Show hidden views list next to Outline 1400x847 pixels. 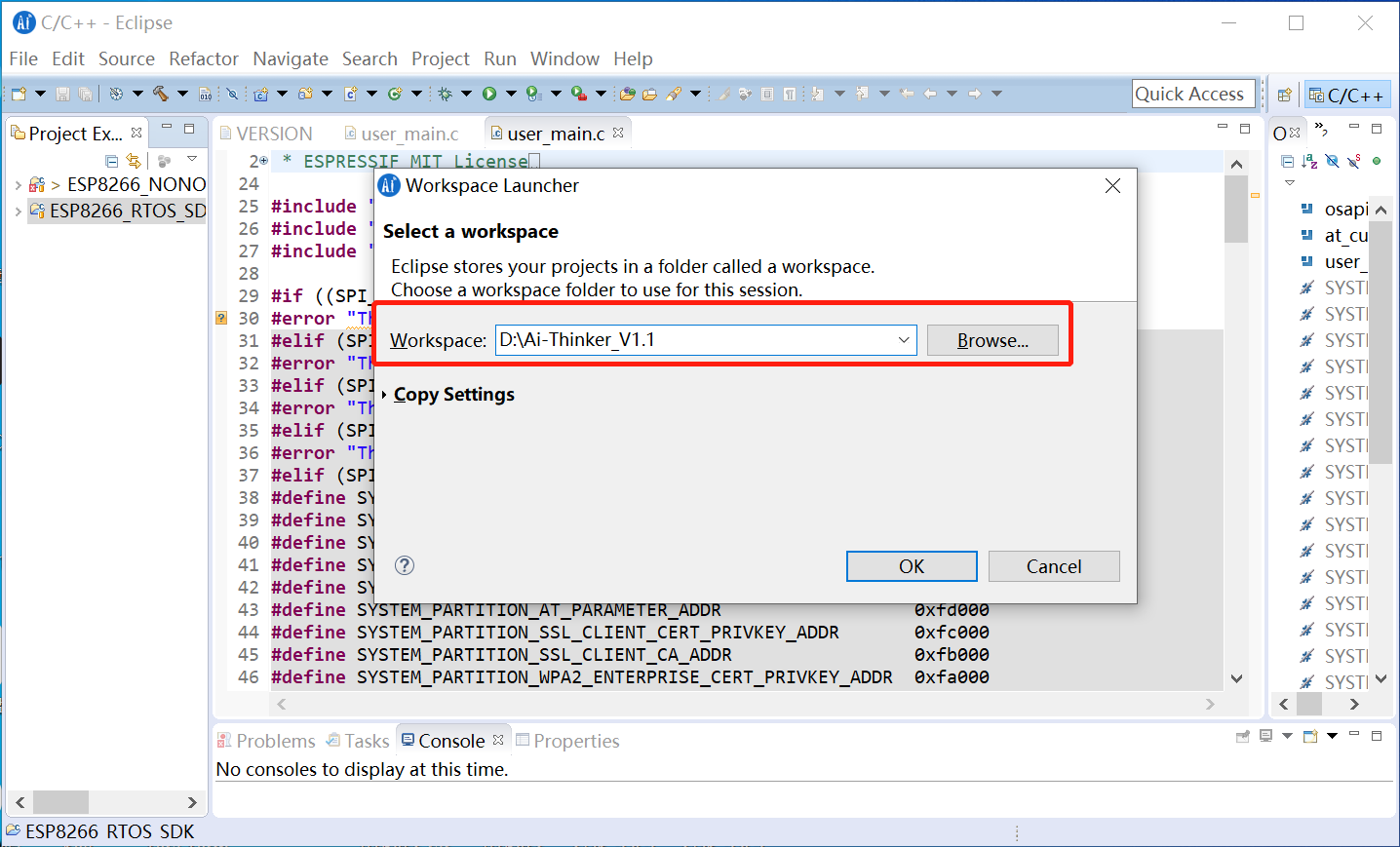tap(1321, 129)
